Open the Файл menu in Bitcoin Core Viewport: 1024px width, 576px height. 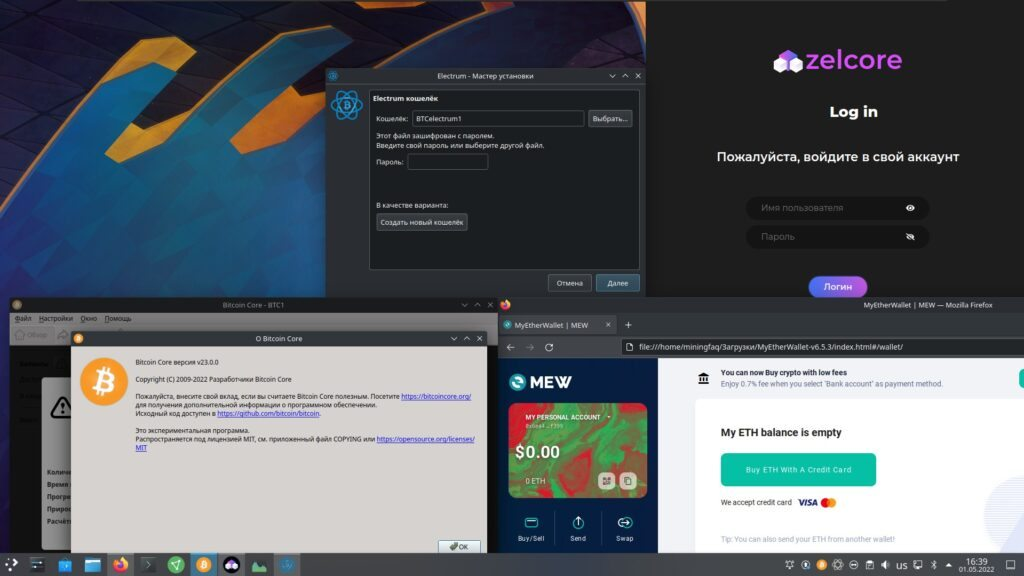(23, 319)
